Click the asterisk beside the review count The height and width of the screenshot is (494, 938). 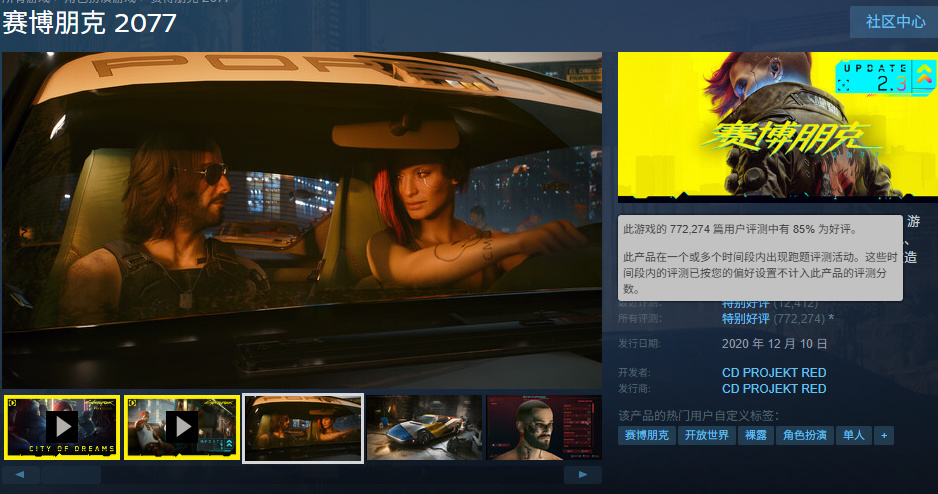[831, 319]
